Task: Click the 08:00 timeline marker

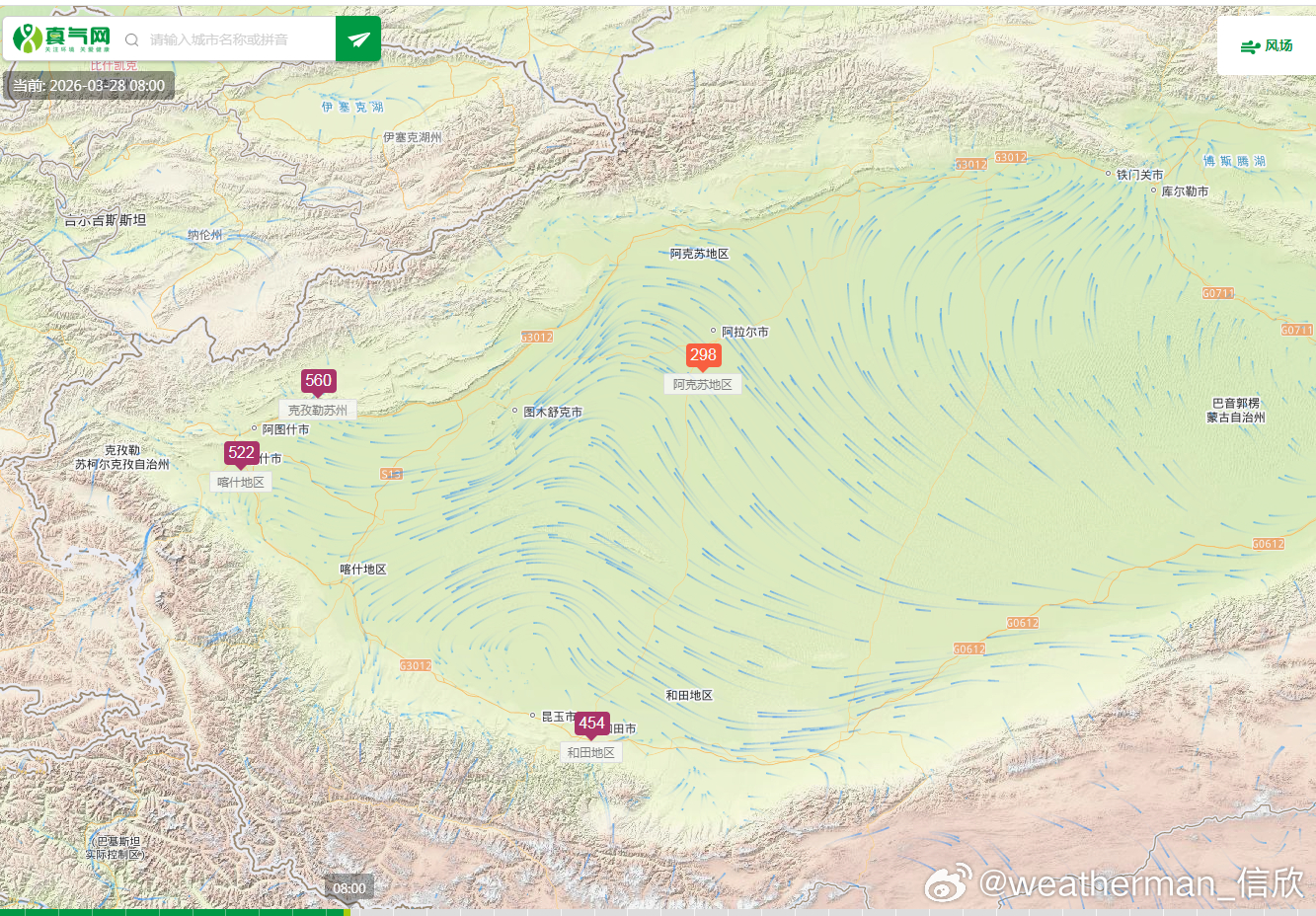Action: [x=349, y=887]
